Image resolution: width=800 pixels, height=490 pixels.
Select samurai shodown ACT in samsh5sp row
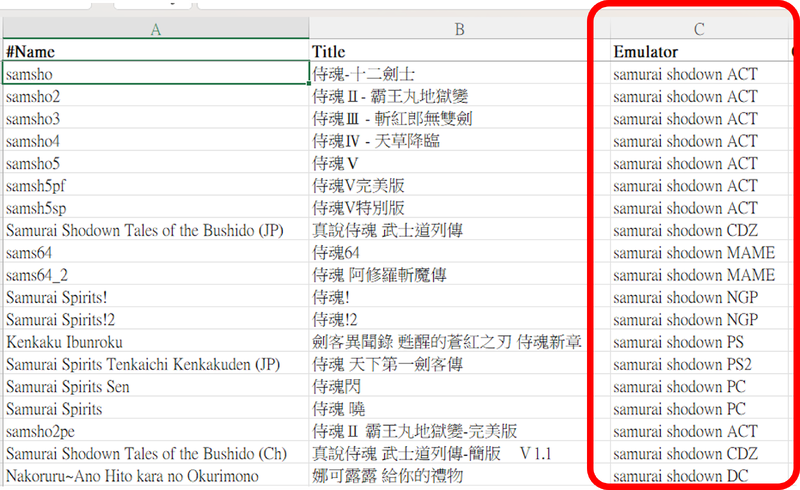699,208
